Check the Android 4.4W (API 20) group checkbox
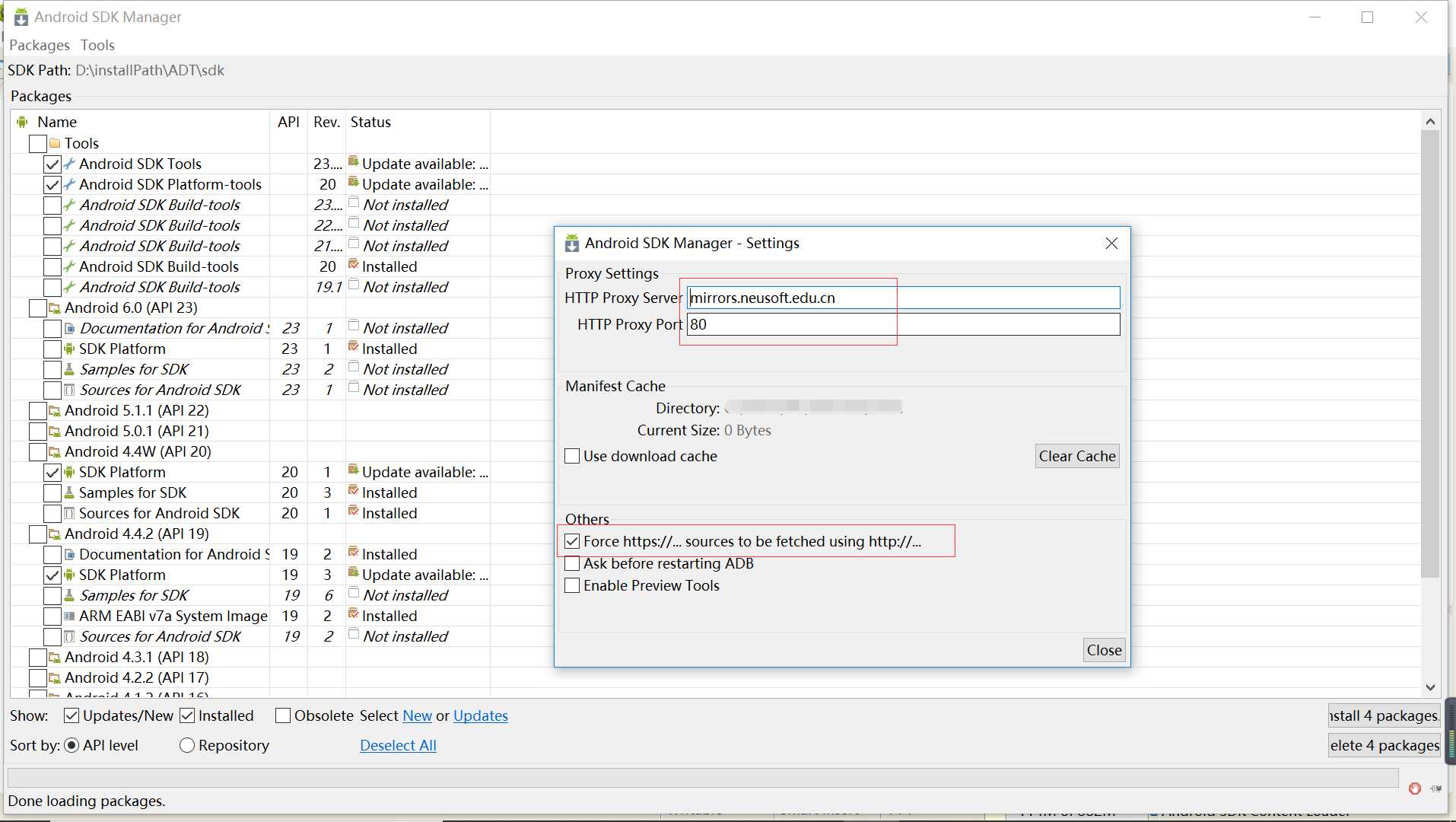 (x=37, y=451)
